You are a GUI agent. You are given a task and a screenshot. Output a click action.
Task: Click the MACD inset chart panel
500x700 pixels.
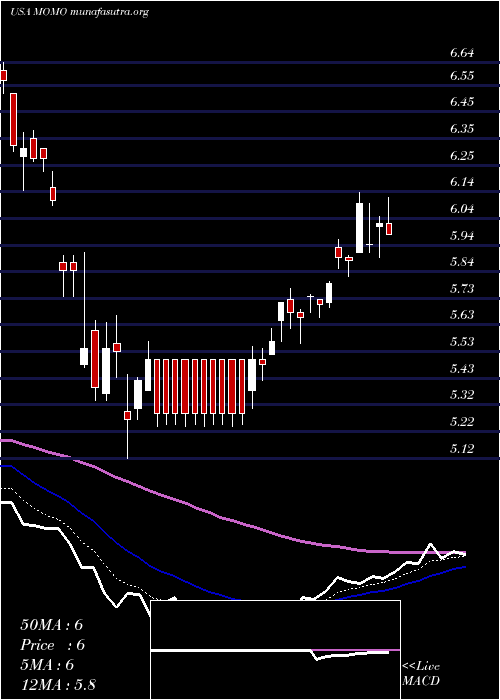tap(275, 650)
